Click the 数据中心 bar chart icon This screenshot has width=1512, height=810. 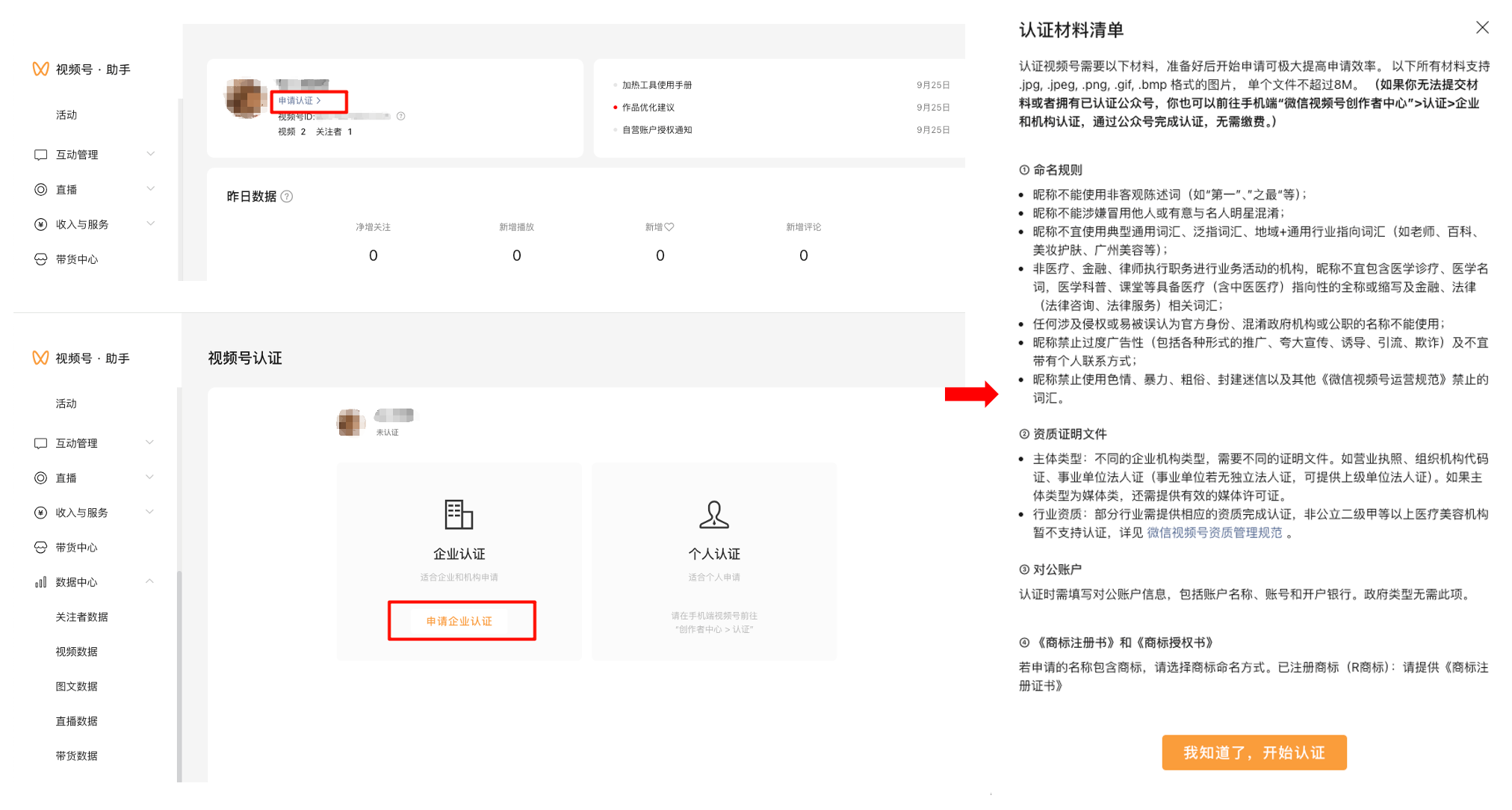(40, 582)
